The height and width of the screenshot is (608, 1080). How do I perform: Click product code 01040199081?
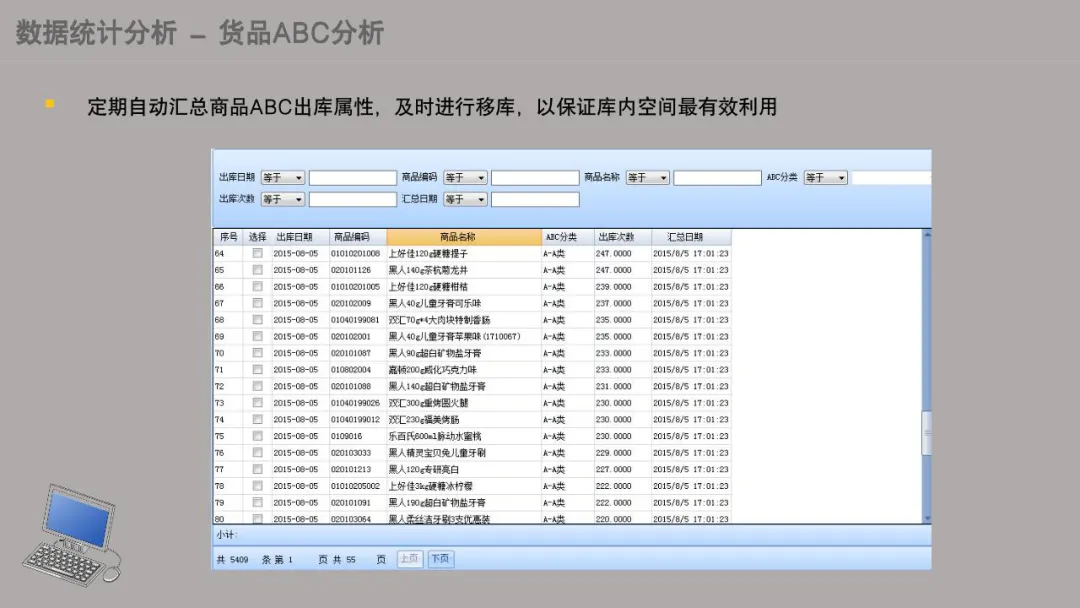click(x=355, y=319)
